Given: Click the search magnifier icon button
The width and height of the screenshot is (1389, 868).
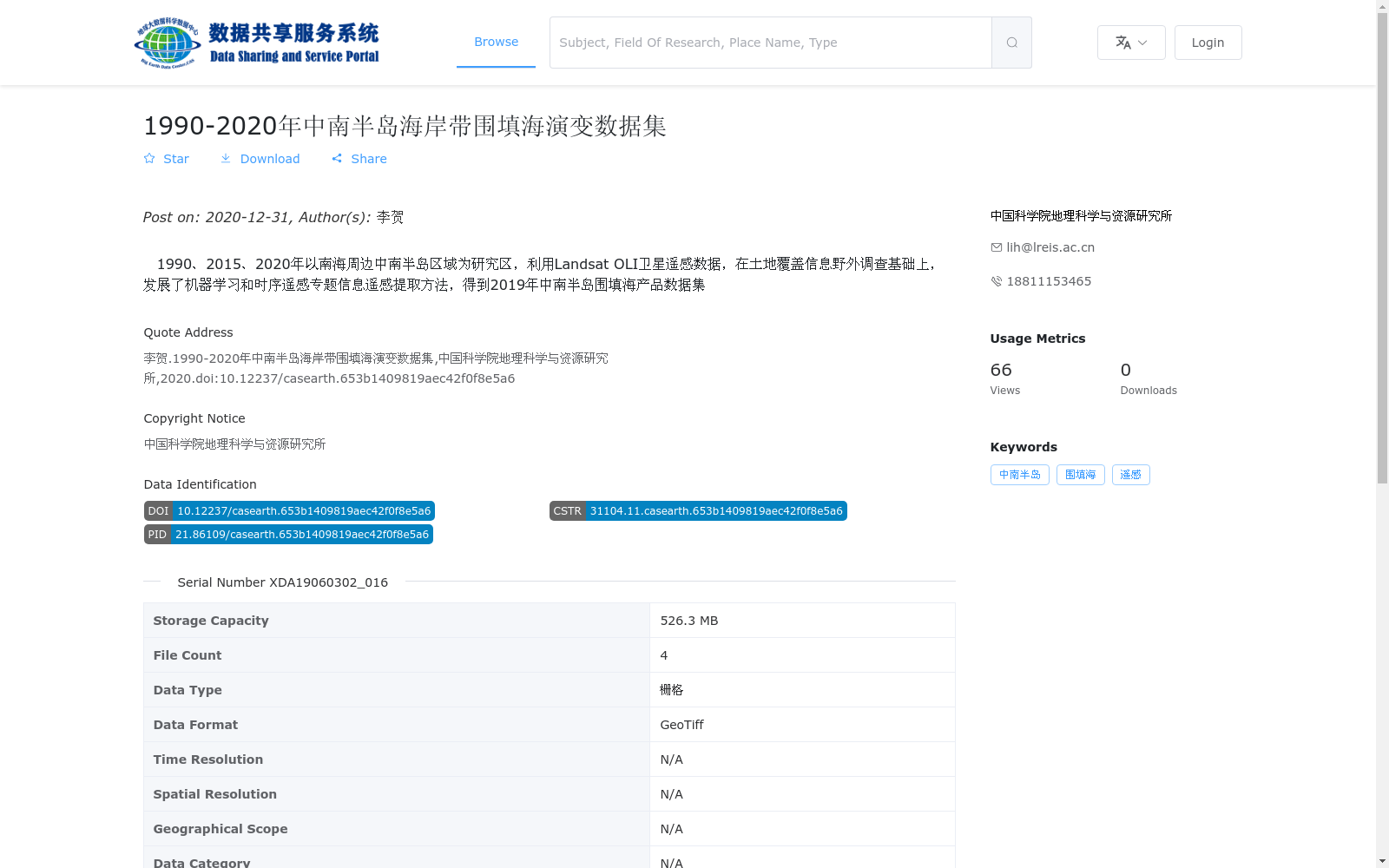Looking at the screenshot, I should (x=1011, y=43).
